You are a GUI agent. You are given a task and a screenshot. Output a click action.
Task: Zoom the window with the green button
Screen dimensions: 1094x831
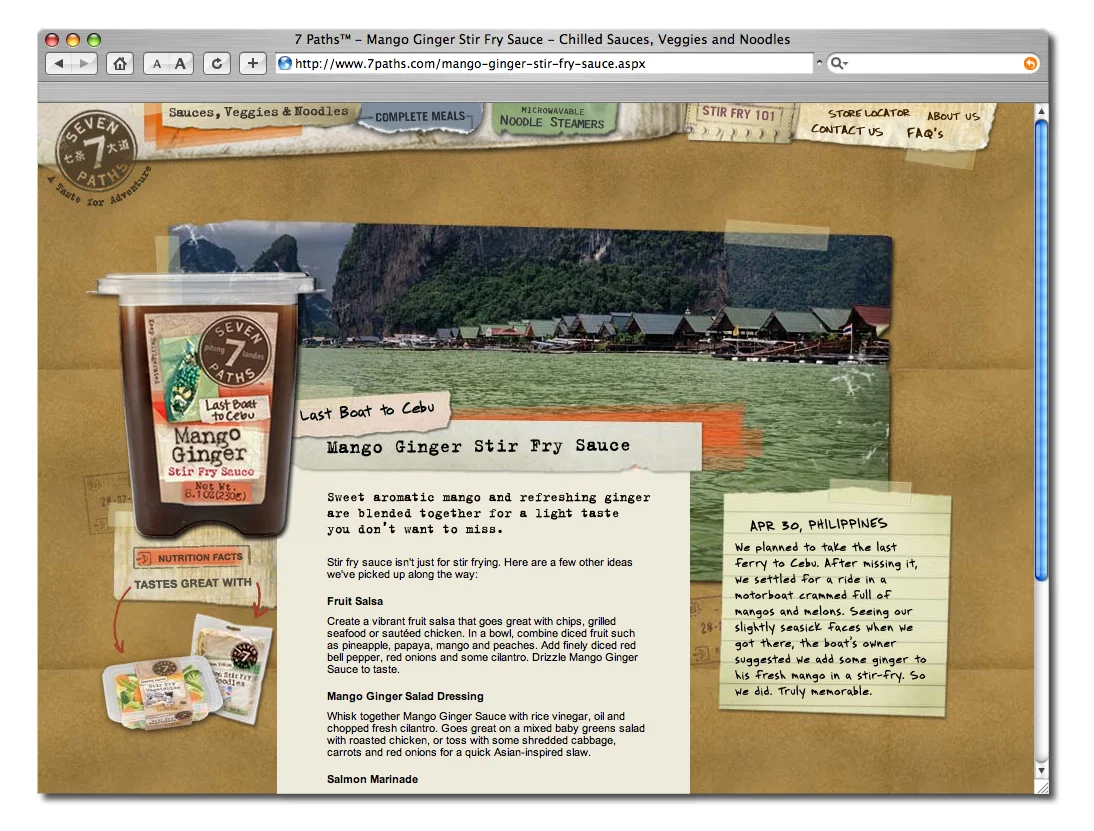tap(93, 40)
